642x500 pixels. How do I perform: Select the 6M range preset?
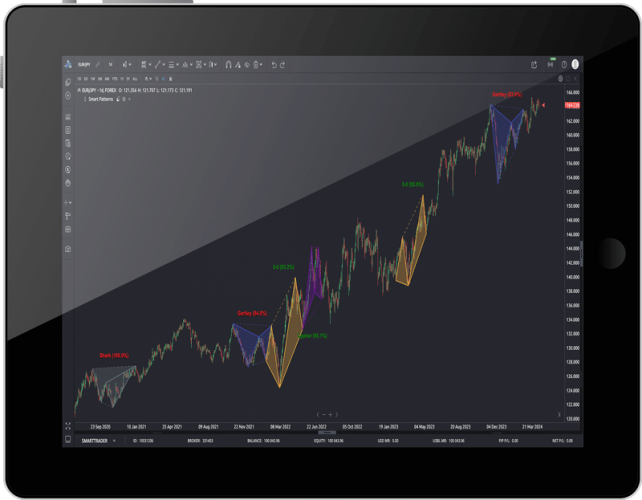point(107,79)
